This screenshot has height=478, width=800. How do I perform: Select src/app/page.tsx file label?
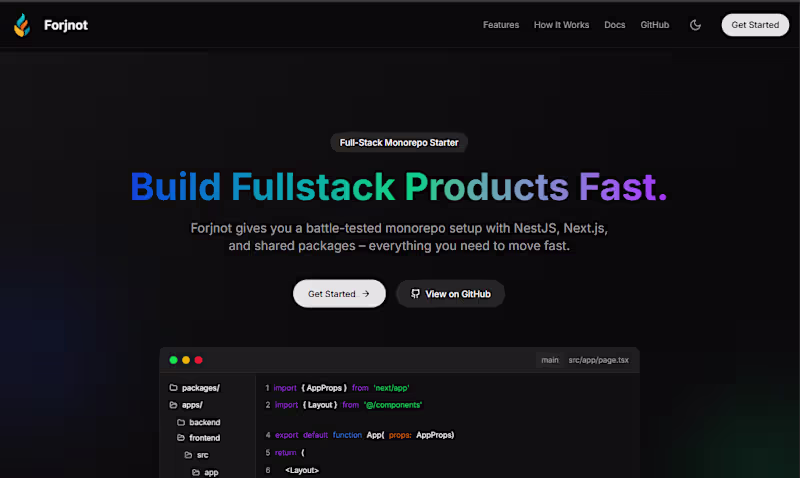click(x=598, y=360)
